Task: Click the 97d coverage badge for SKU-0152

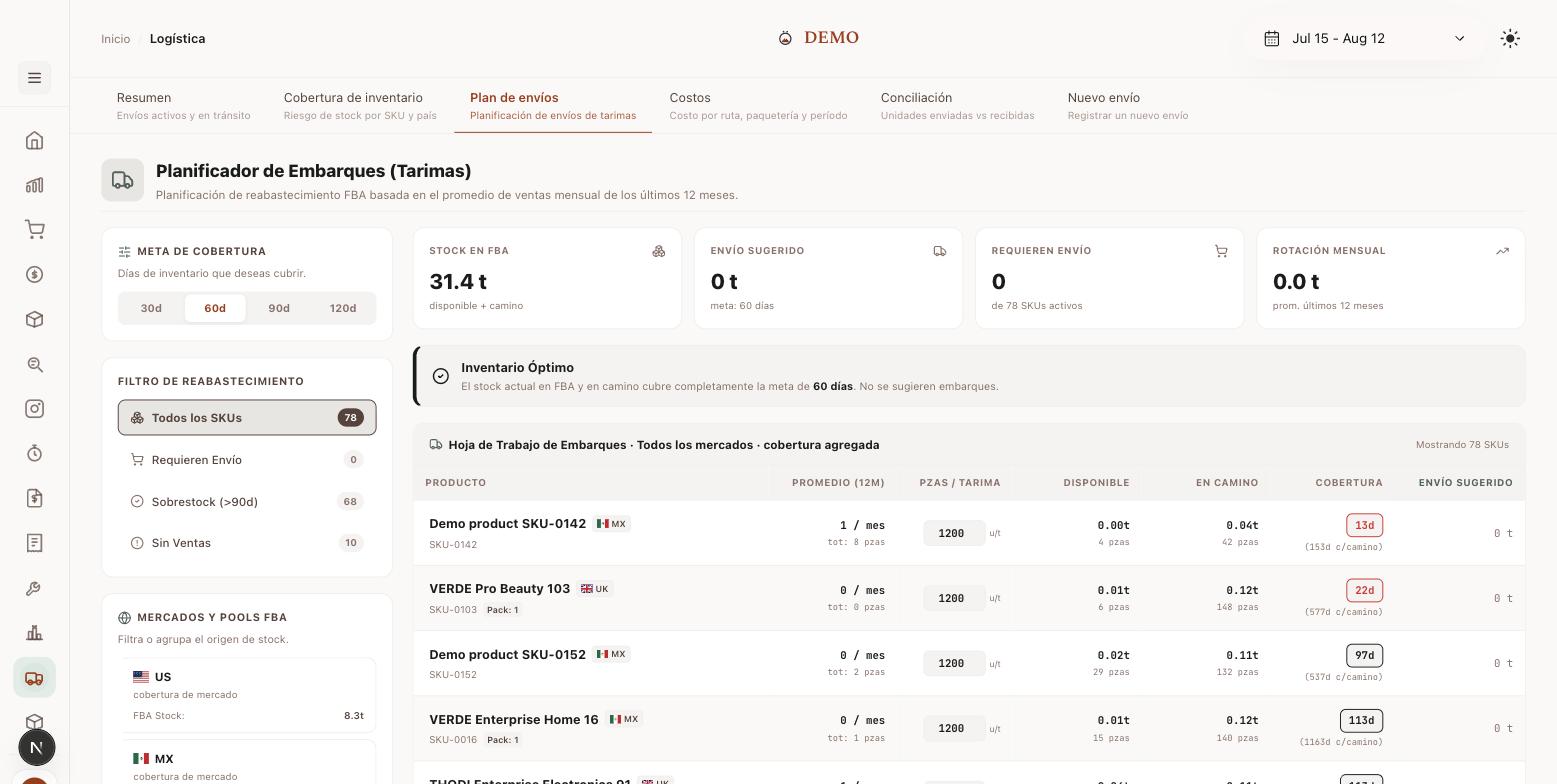Action: [1364, 656]
